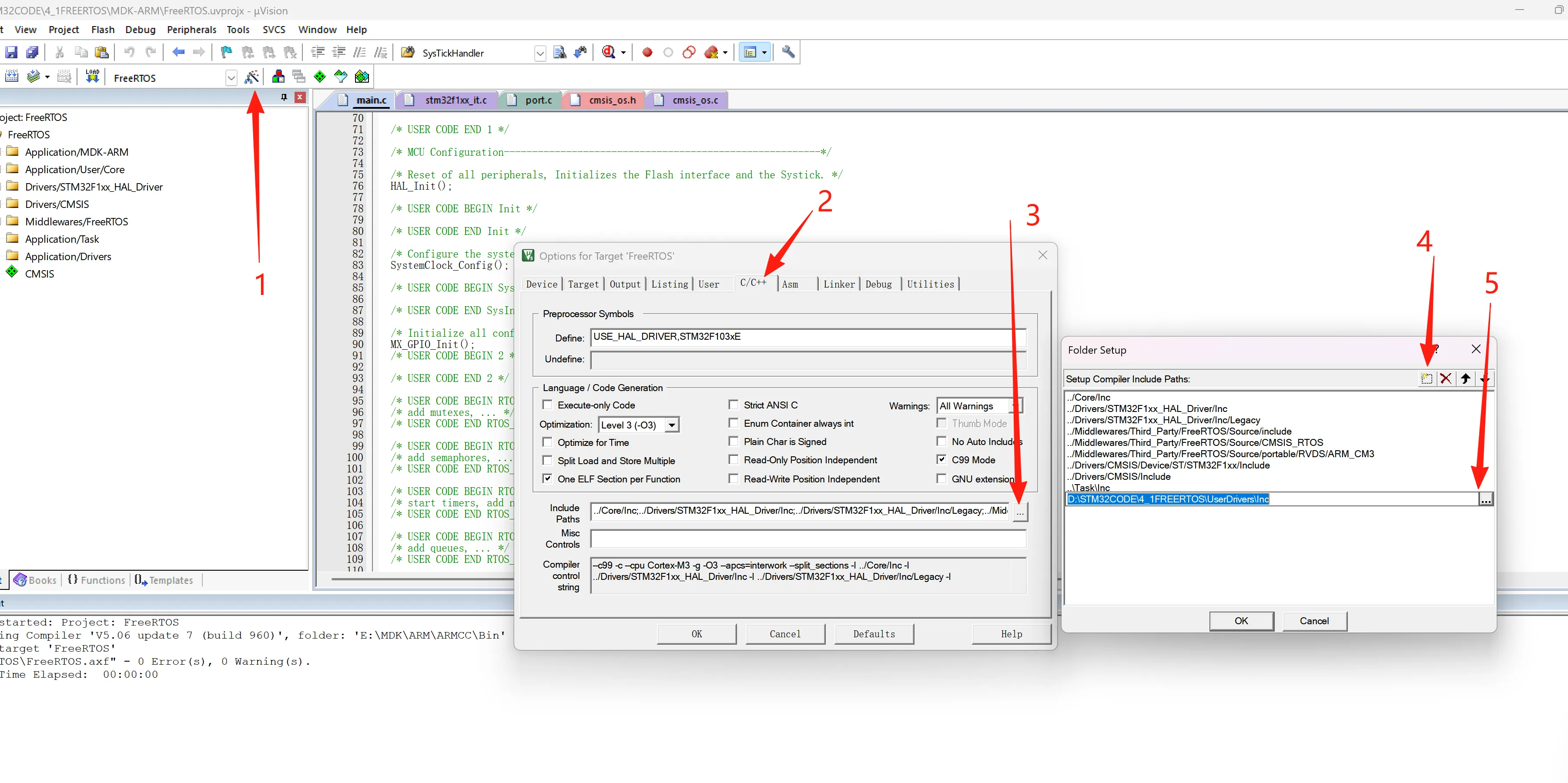Delete selected include path with X icon
The image size is (1568, 783).
click(x=1446, y=378)
